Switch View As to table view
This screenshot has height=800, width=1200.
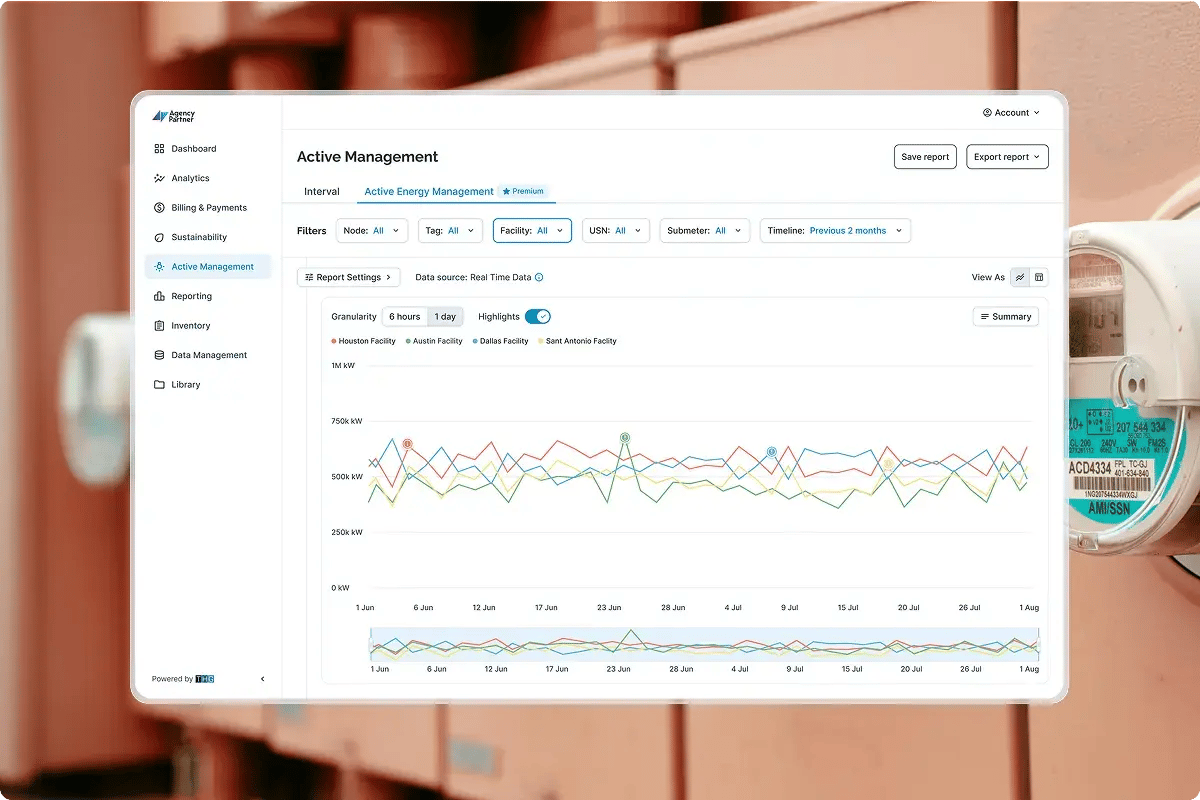1038,277
